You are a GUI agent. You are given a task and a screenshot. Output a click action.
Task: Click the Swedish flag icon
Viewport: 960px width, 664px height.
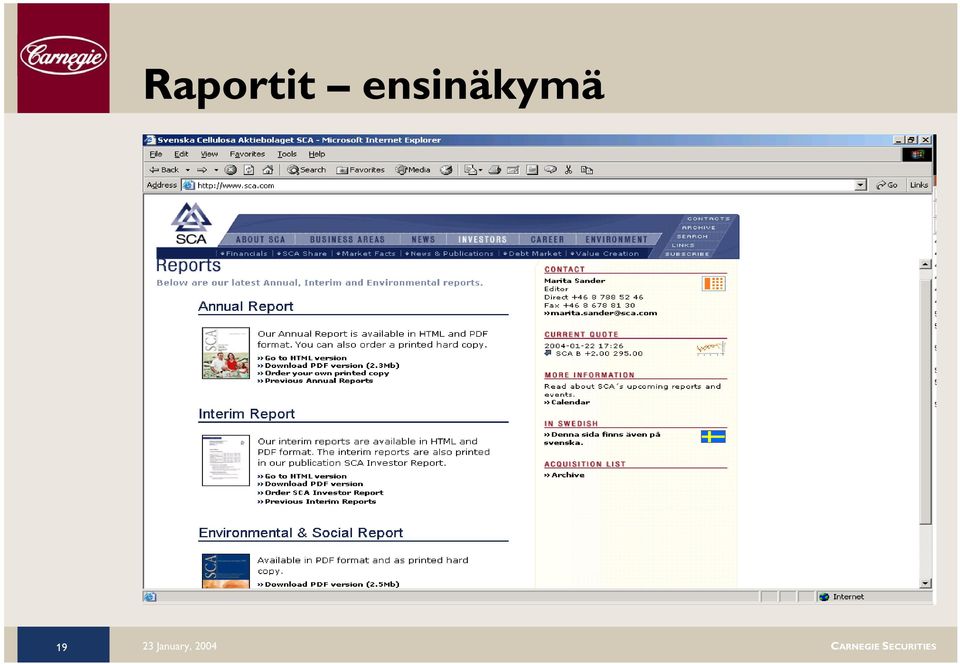pos(713,436)
